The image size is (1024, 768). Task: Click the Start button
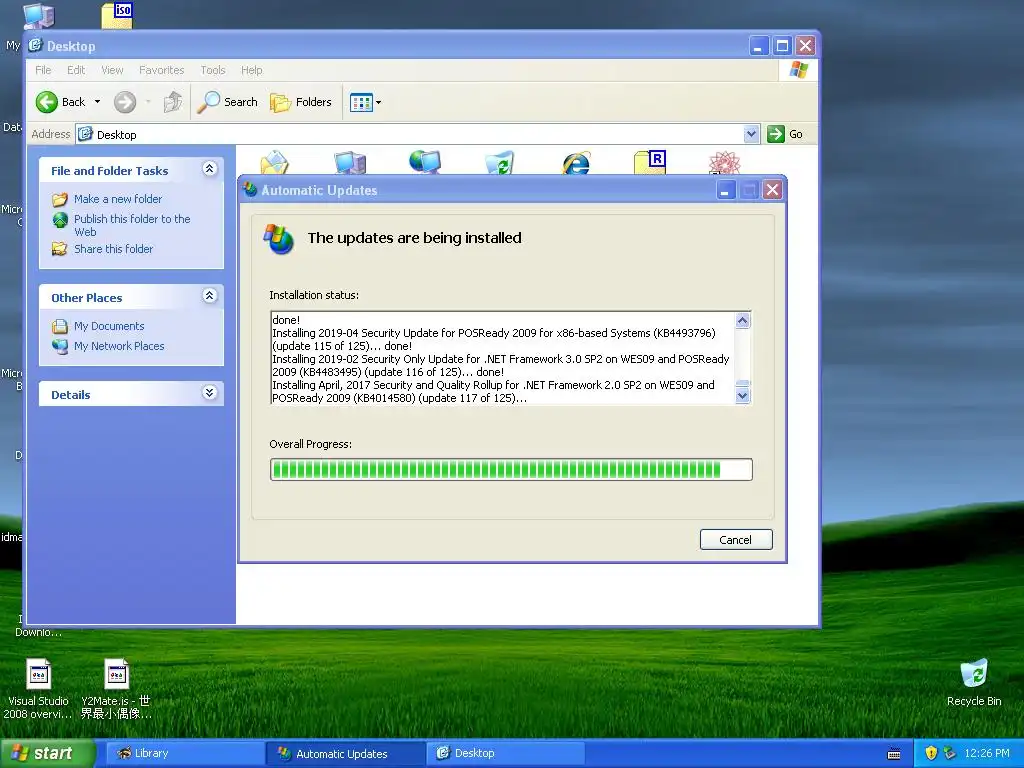click(x=47, y=754)
